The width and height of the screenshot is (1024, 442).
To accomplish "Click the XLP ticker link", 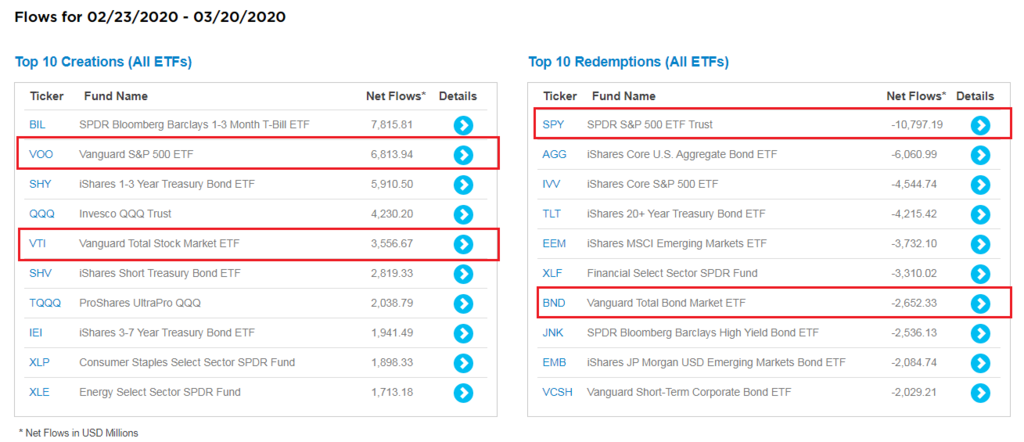I will [x=39, y=362].
